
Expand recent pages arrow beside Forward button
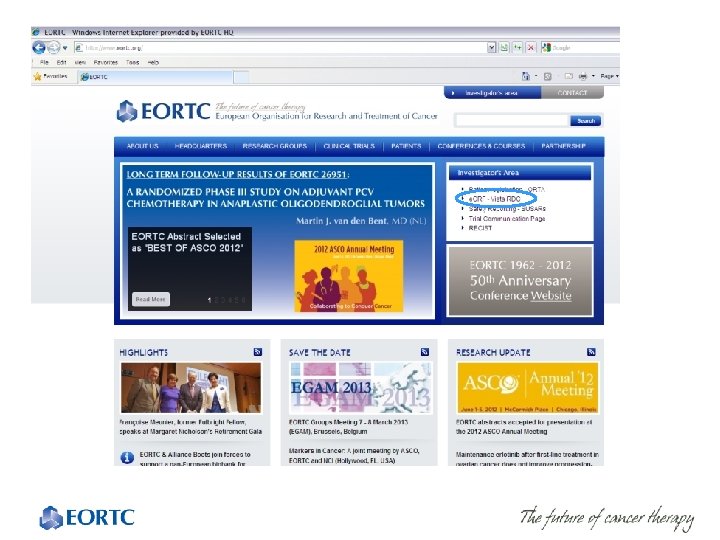(65, 48)
